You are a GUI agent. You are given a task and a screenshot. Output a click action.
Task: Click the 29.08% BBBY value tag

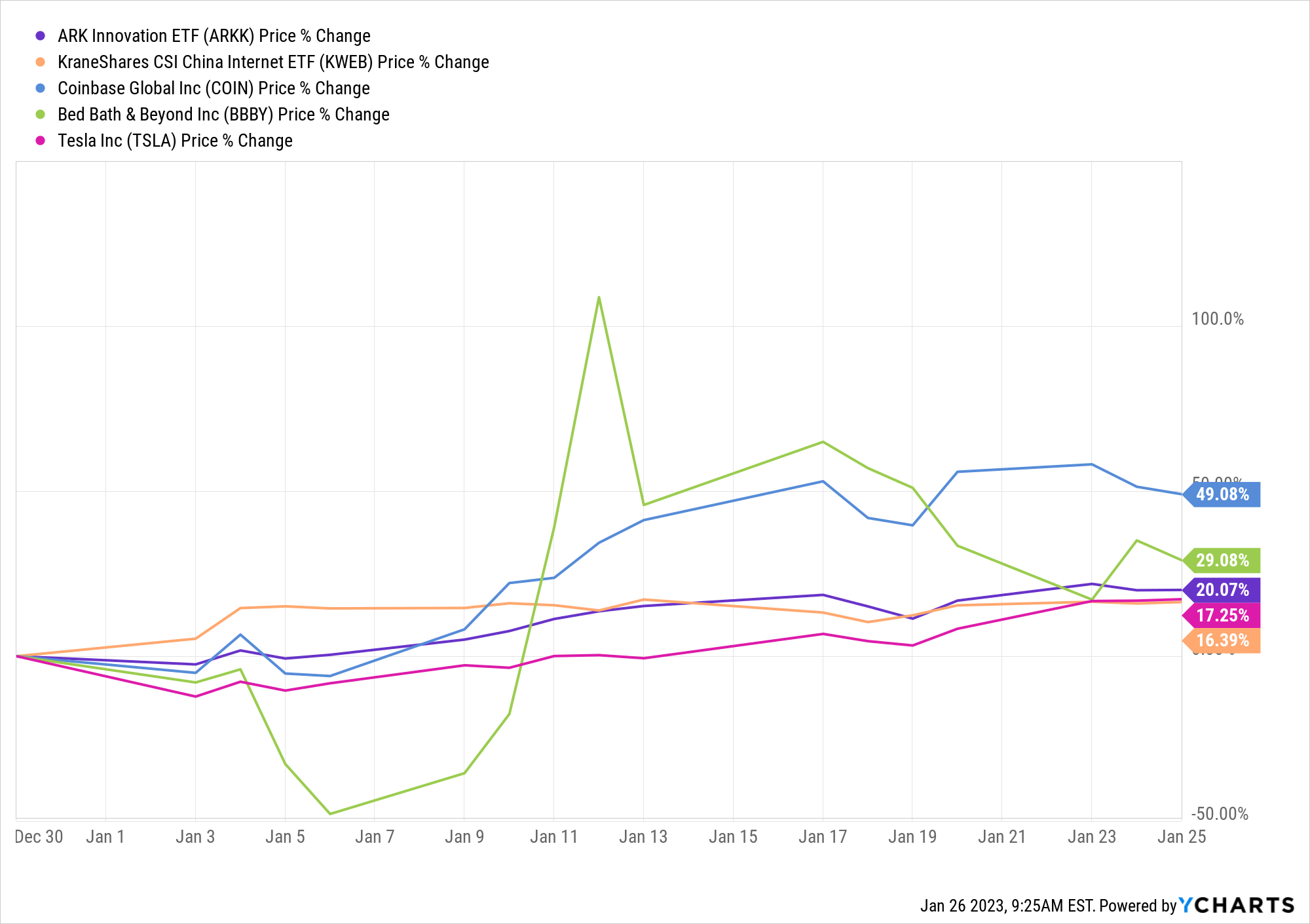pos(1222,561)
